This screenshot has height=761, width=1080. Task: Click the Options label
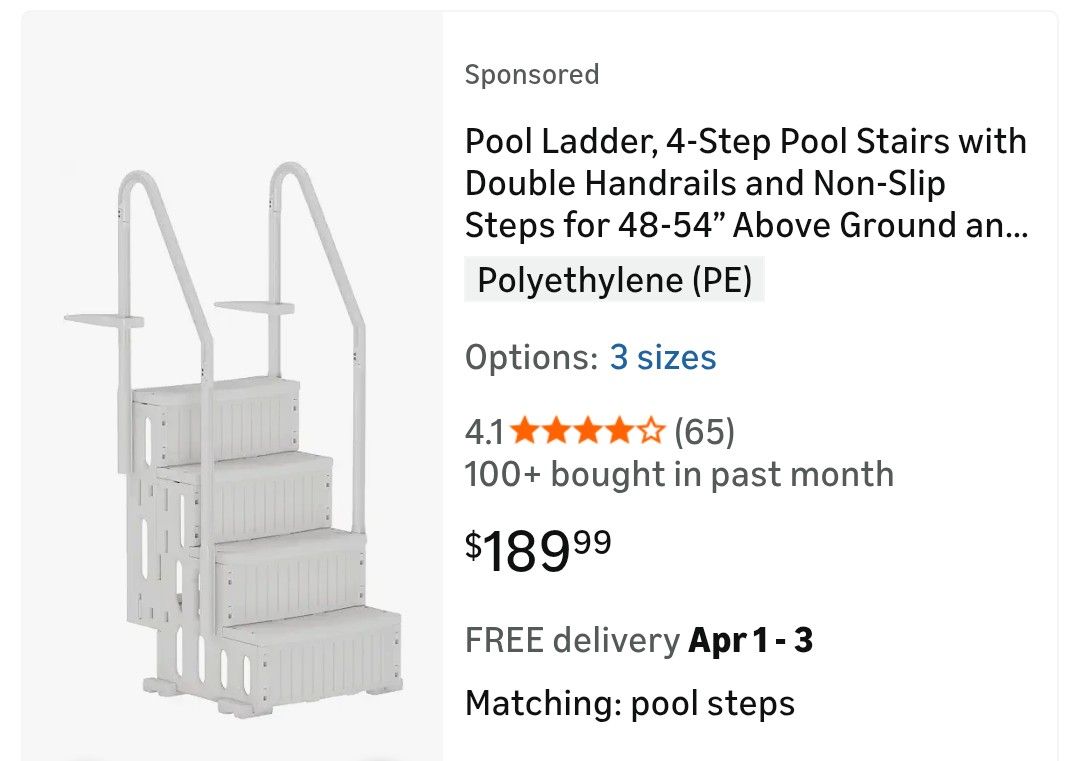[x=530, y=357]
